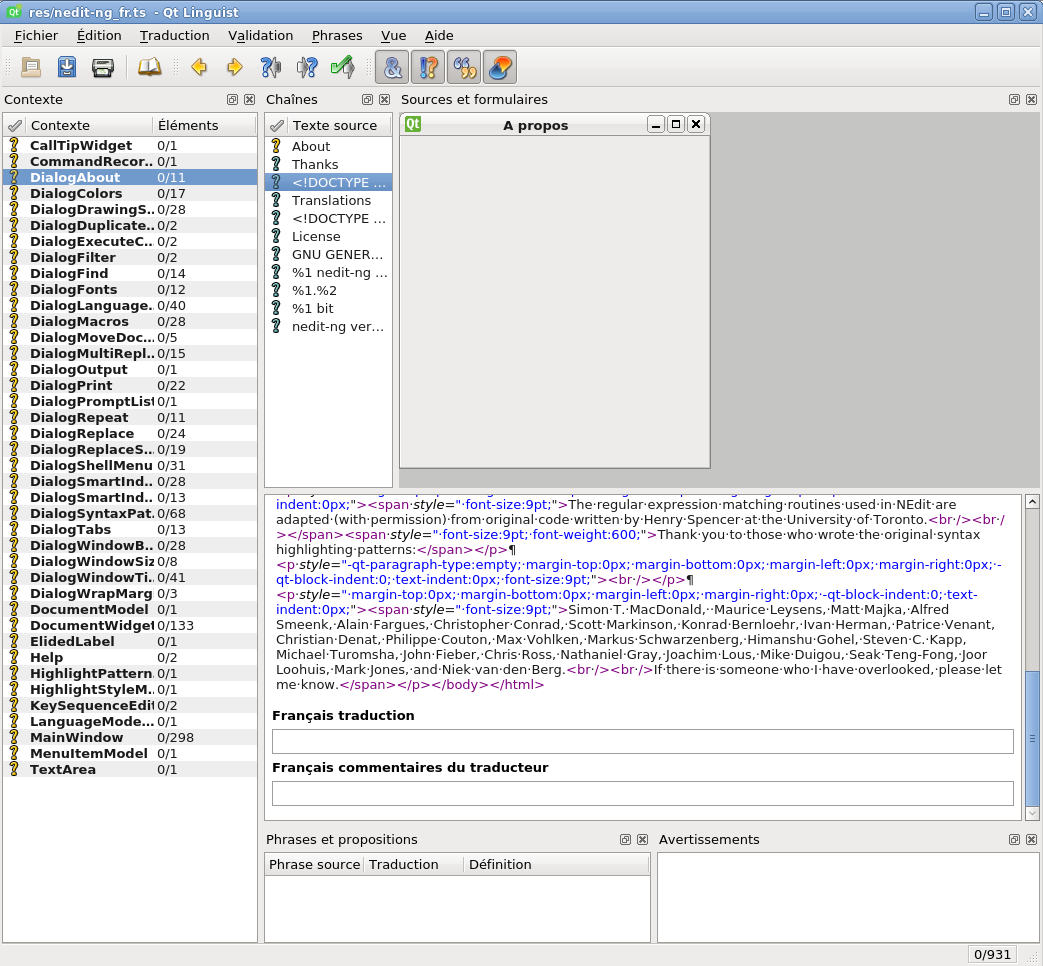The image size is (1043, 966).
Task: Click status icon beside MainWindow context
Action: click(x=13, y=737)
